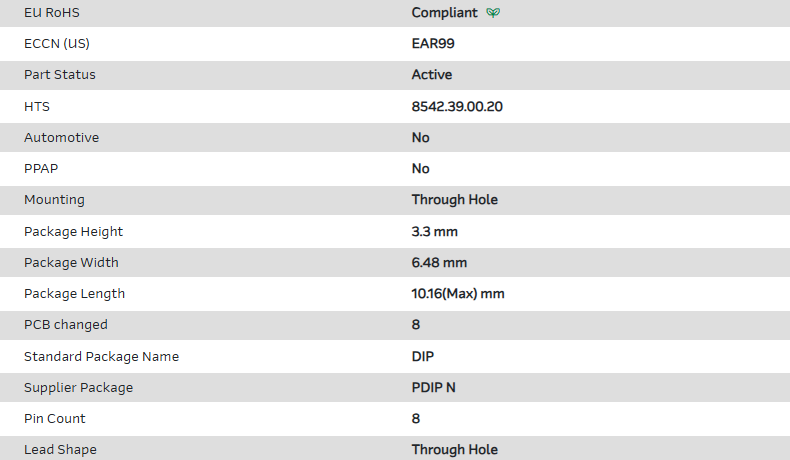Click the Pin Count label
Viewport: 790px width, 460px height.
(55, 419)
